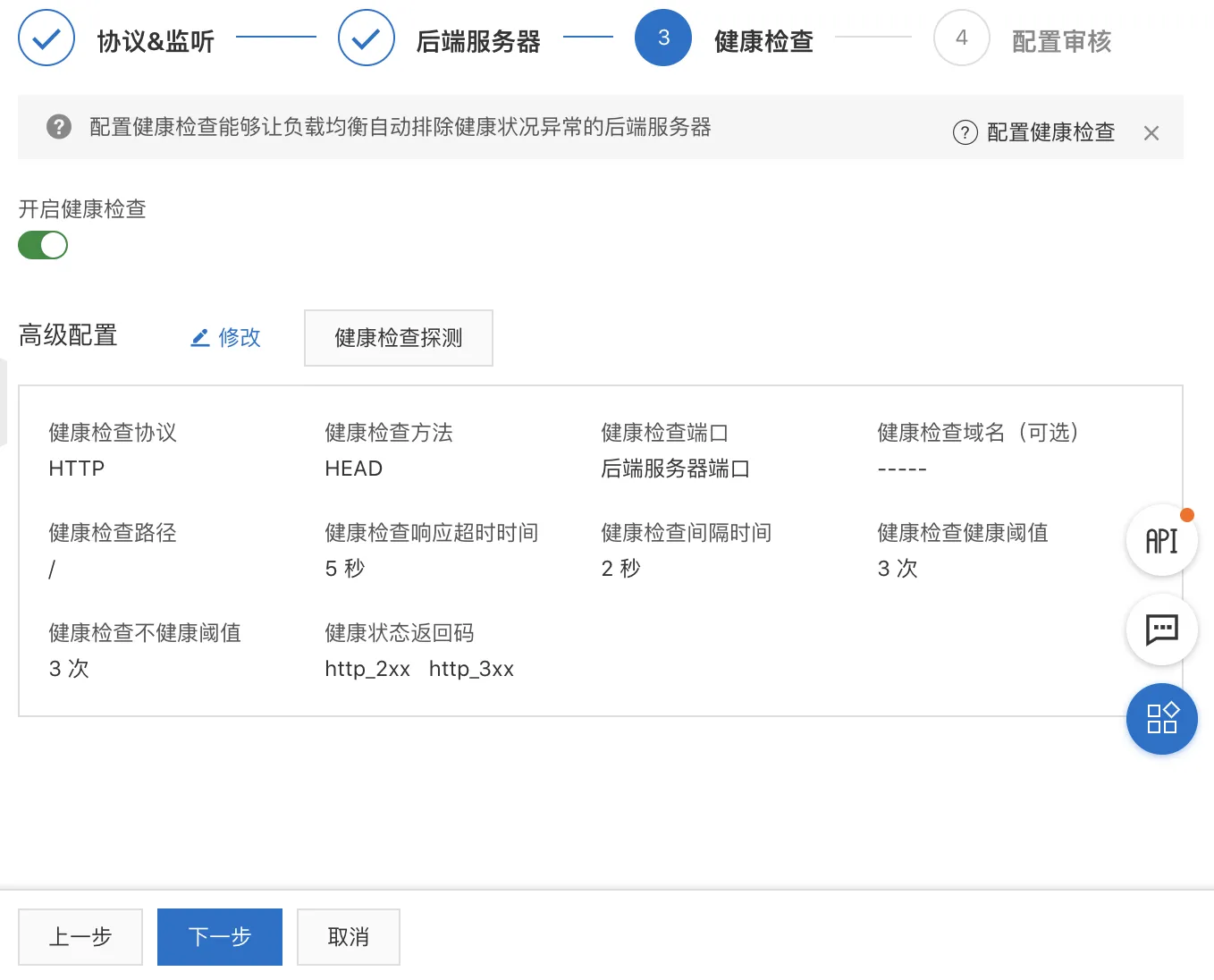
Task: Click the http_3xx status code
Action: pos(471,669)
